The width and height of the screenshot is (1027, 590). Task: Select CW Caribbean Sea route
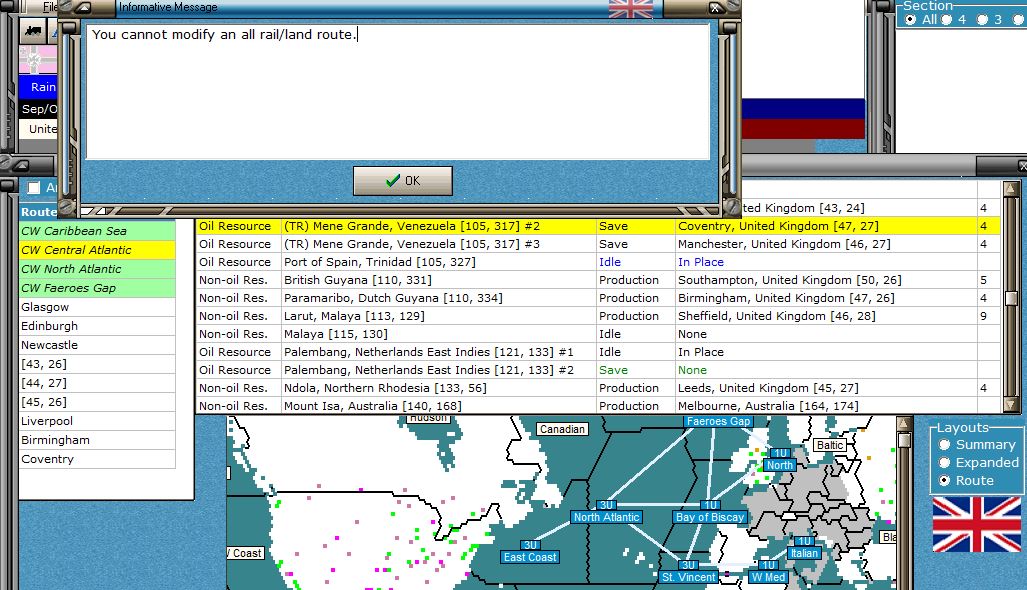(x=98, y=230)
